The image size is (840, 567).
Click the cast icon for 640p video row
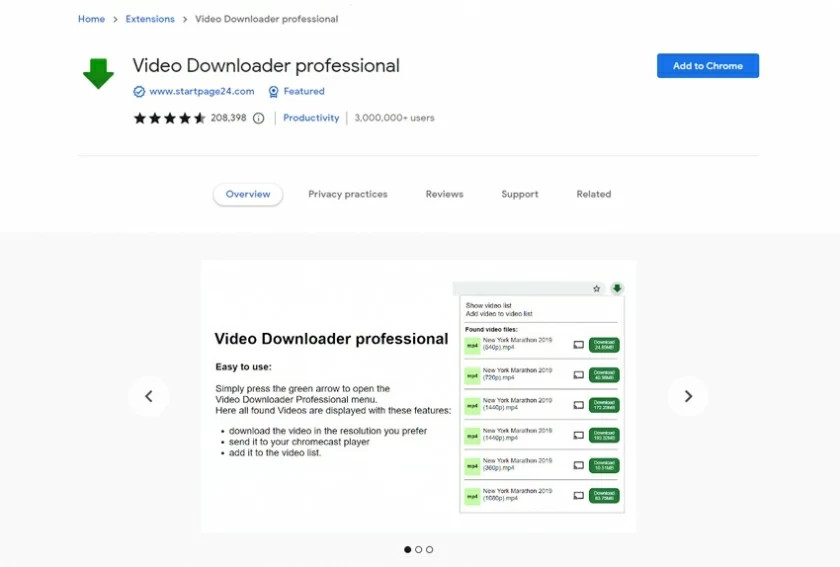coord(579,345)
